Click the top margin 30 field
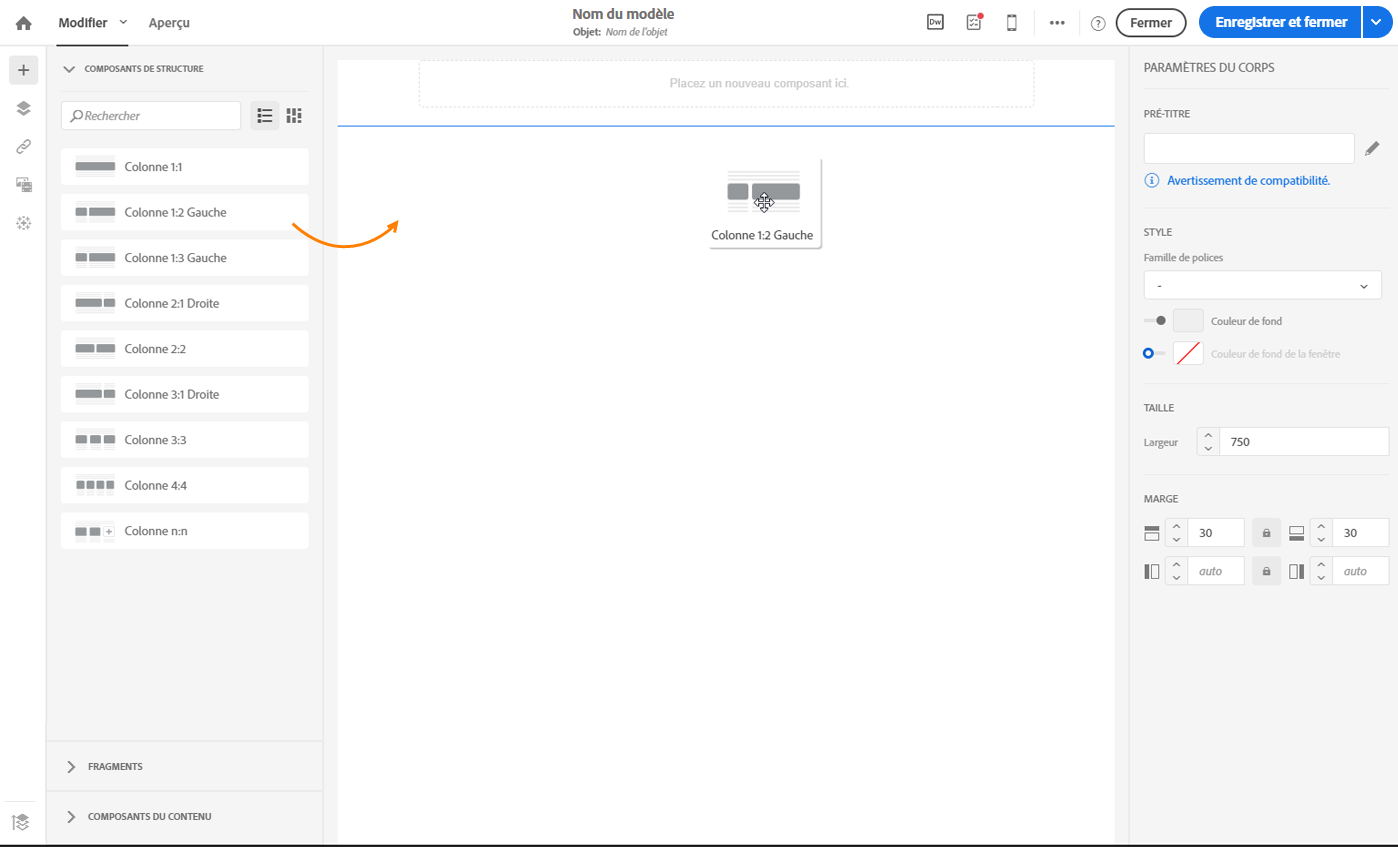Viewport: 1398px width, 847px height. click(x=1216, y=533)
